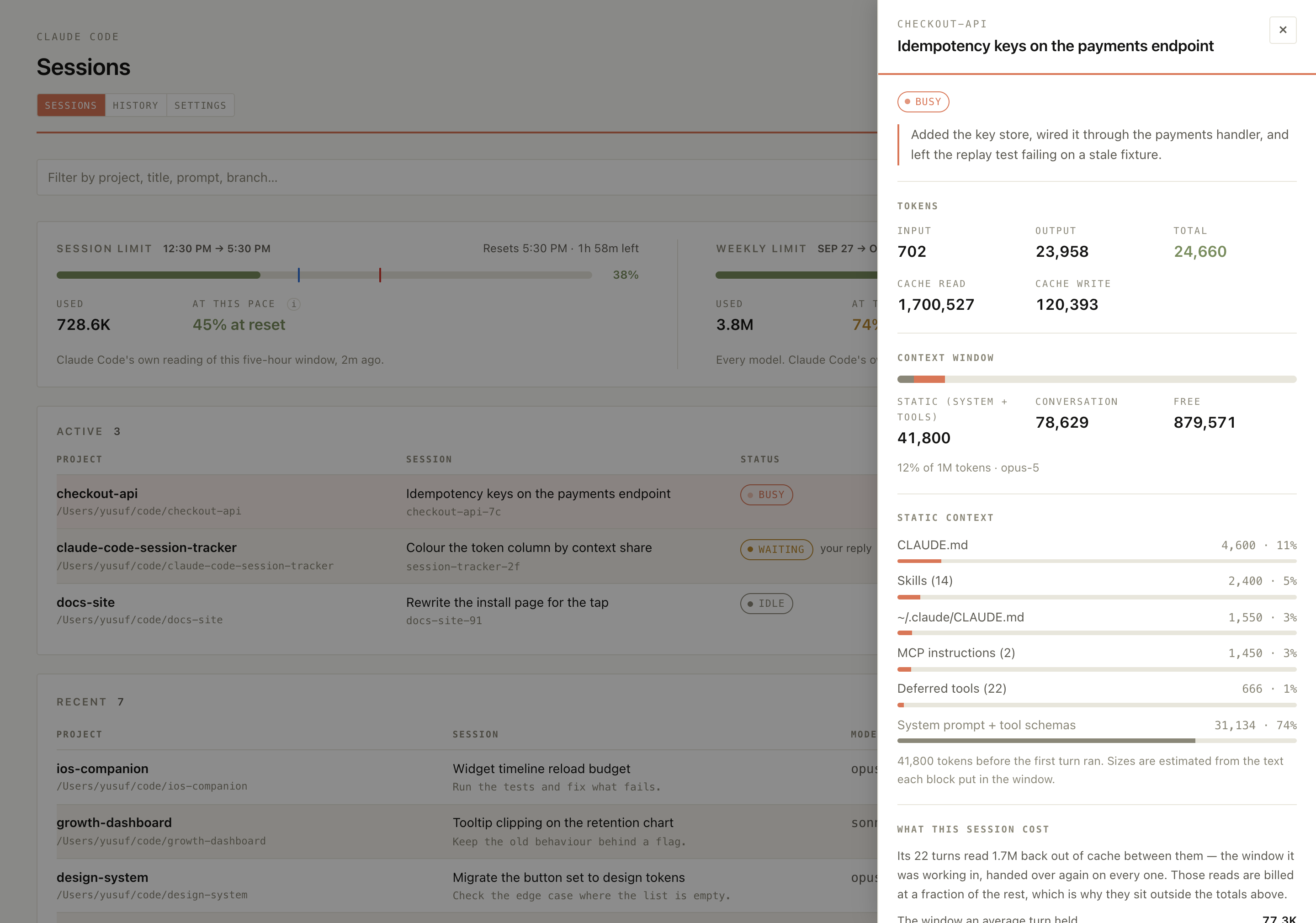Image resolution: width=1316 pixels, height=923 pixels.
Task: Click the BUSY status badge in checkout-api row
Action: pos(766,495)
